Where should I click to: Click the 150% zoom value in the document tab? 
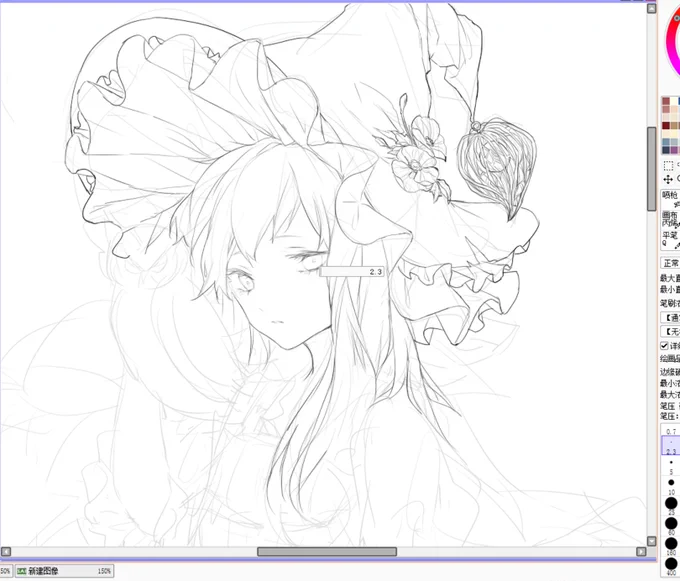[x=104, y=571]
